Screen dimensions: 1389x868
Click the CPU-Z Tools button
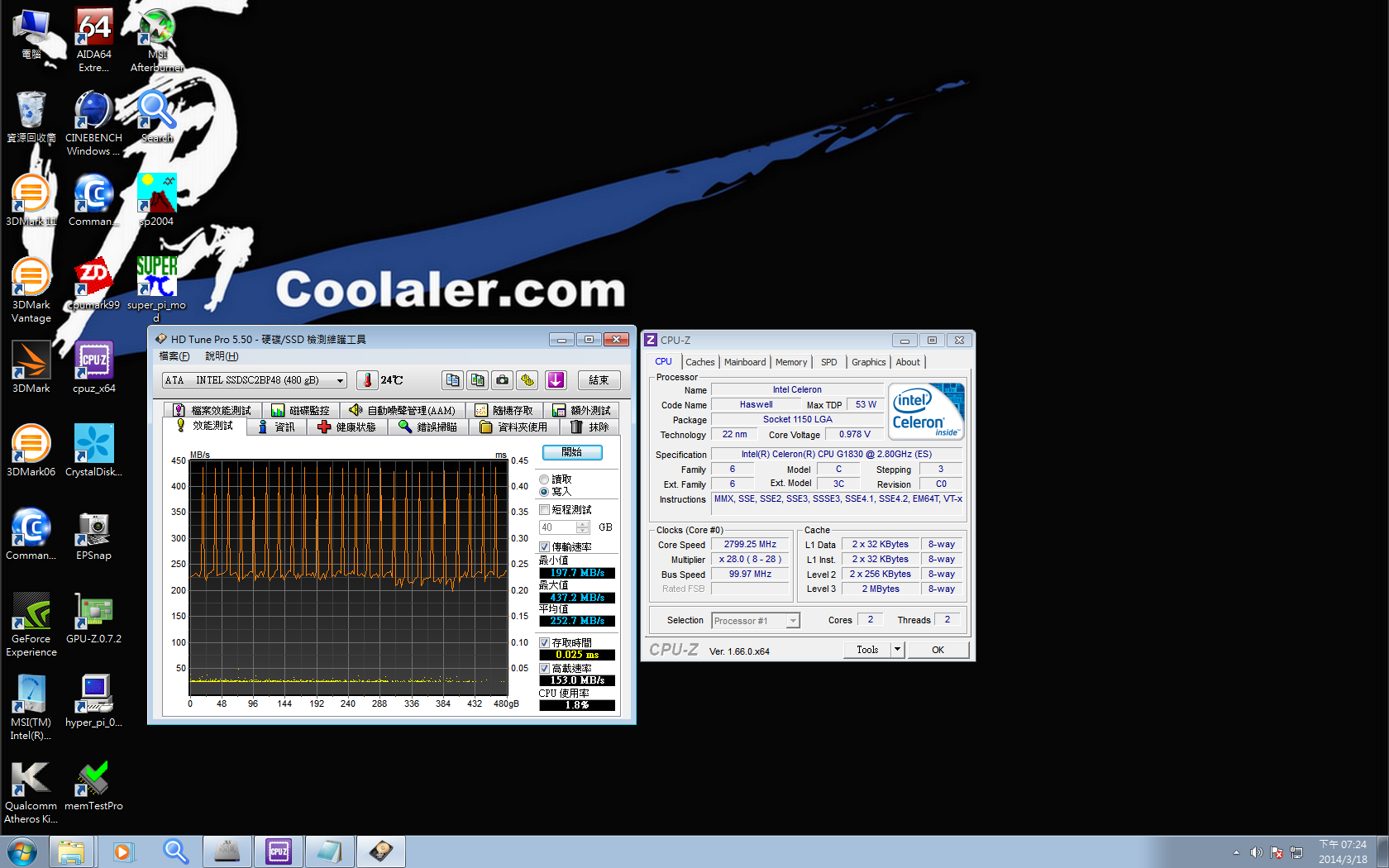[867, 650]
